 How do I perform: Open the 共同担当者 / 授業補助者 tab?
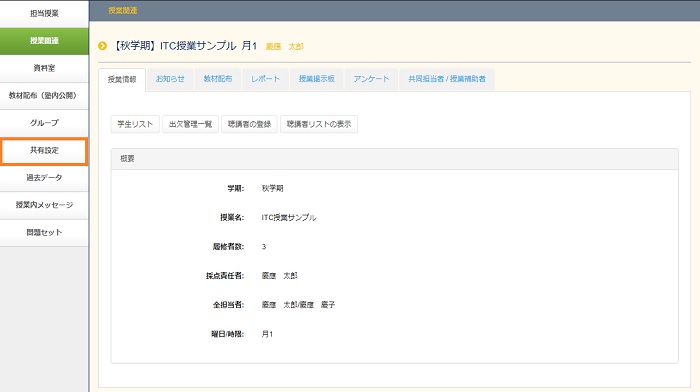(x=447, y=79)
